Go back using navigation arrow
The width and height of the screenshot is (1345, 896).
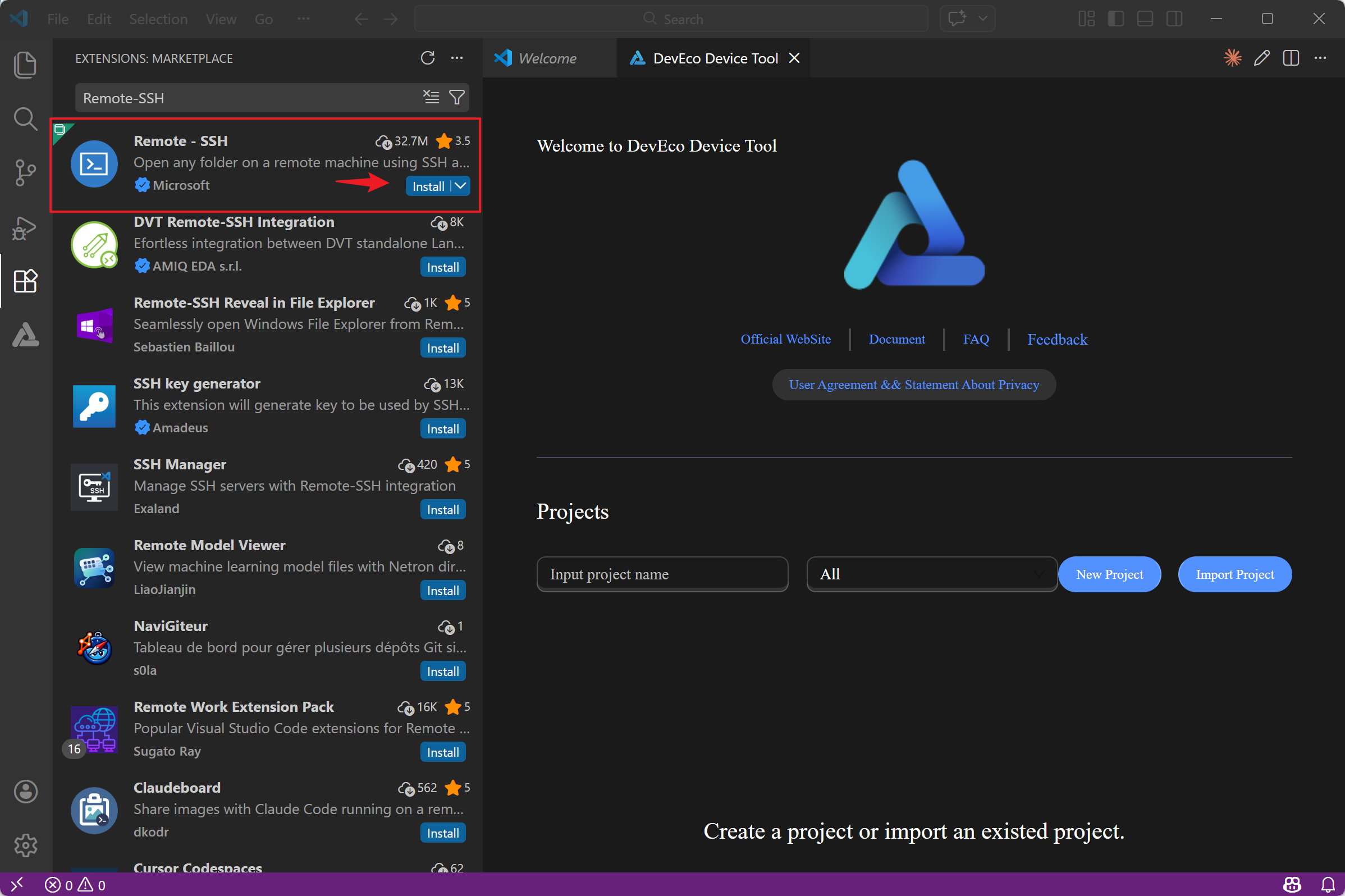click(x=361, y=19)
